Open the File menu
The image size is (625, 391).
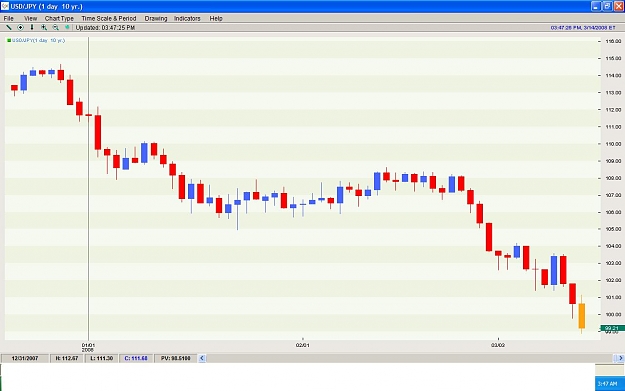click(x=8, y=18)
